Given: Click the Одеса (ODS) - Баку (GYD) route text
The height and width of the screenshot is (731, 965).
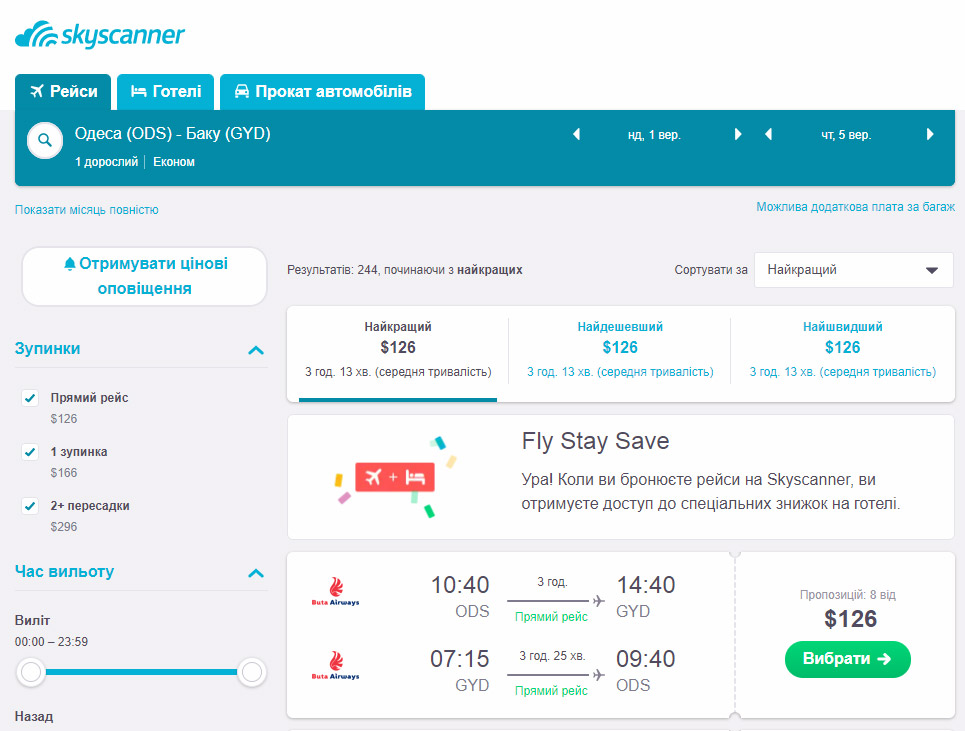Looking at the screenshot, I should point(173,134).
